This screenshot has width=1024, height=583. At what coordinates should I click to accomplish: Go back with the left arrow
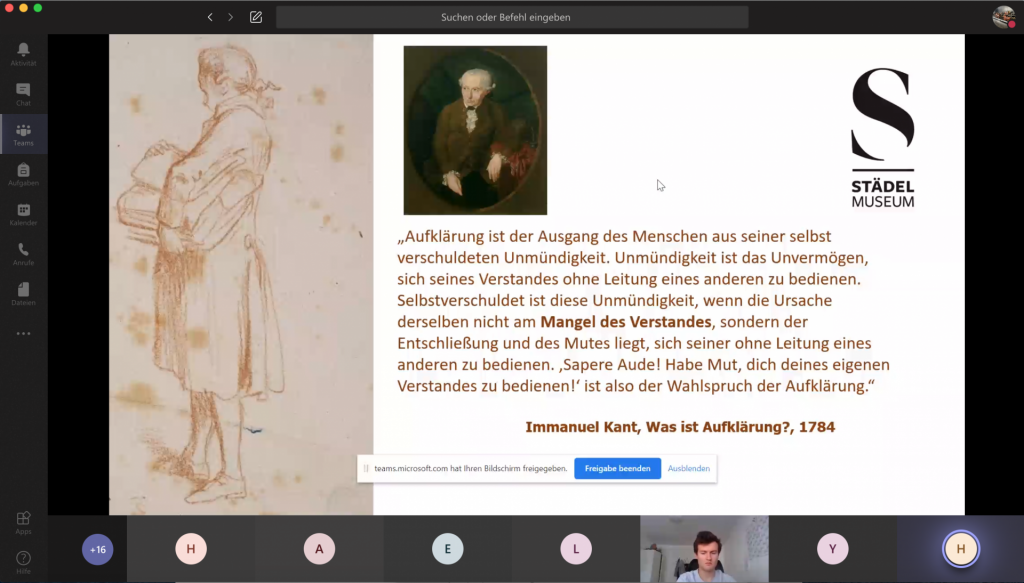click(x=210, y=17)
